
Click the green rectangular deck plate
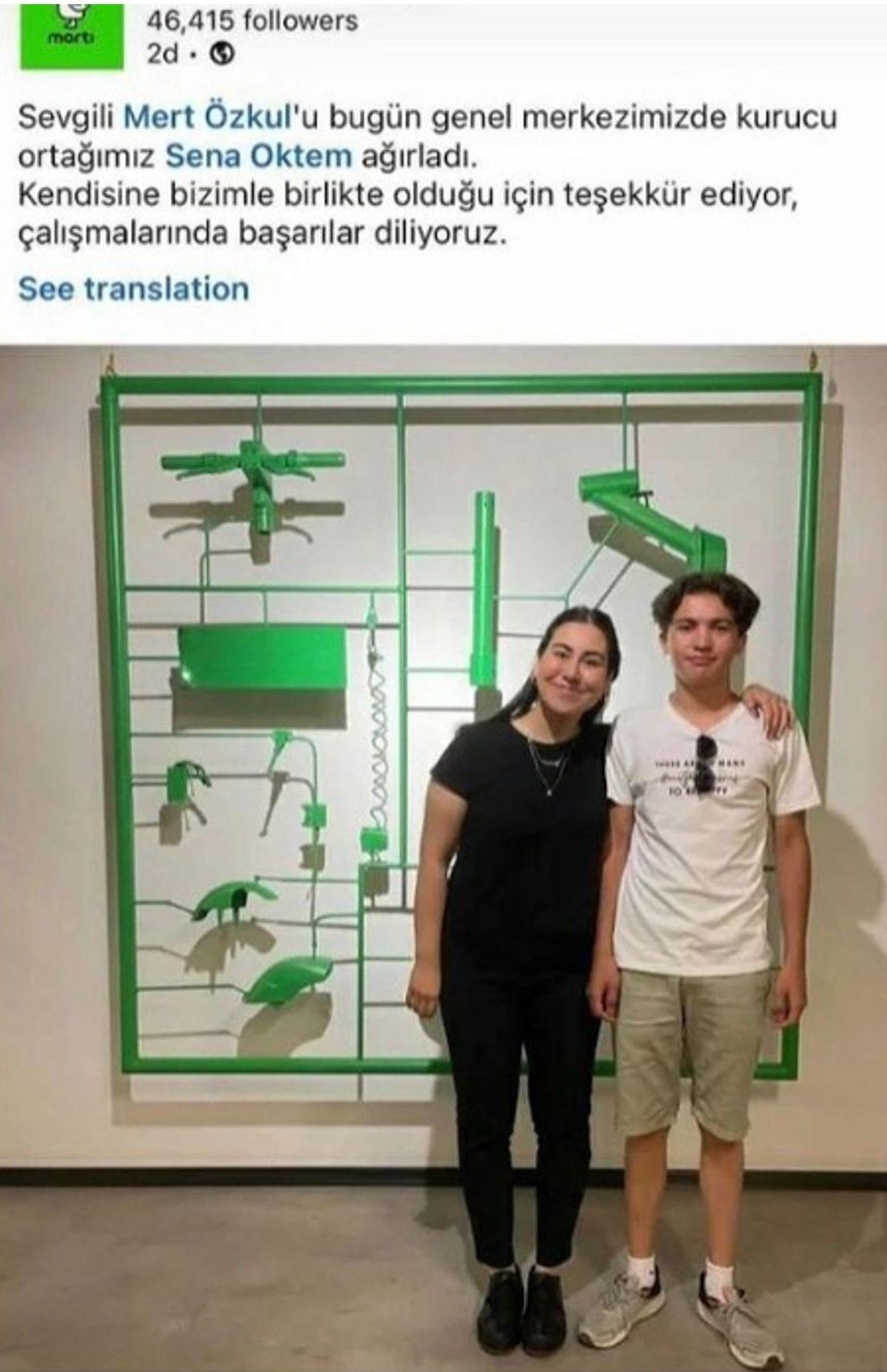tap(262, 659)
